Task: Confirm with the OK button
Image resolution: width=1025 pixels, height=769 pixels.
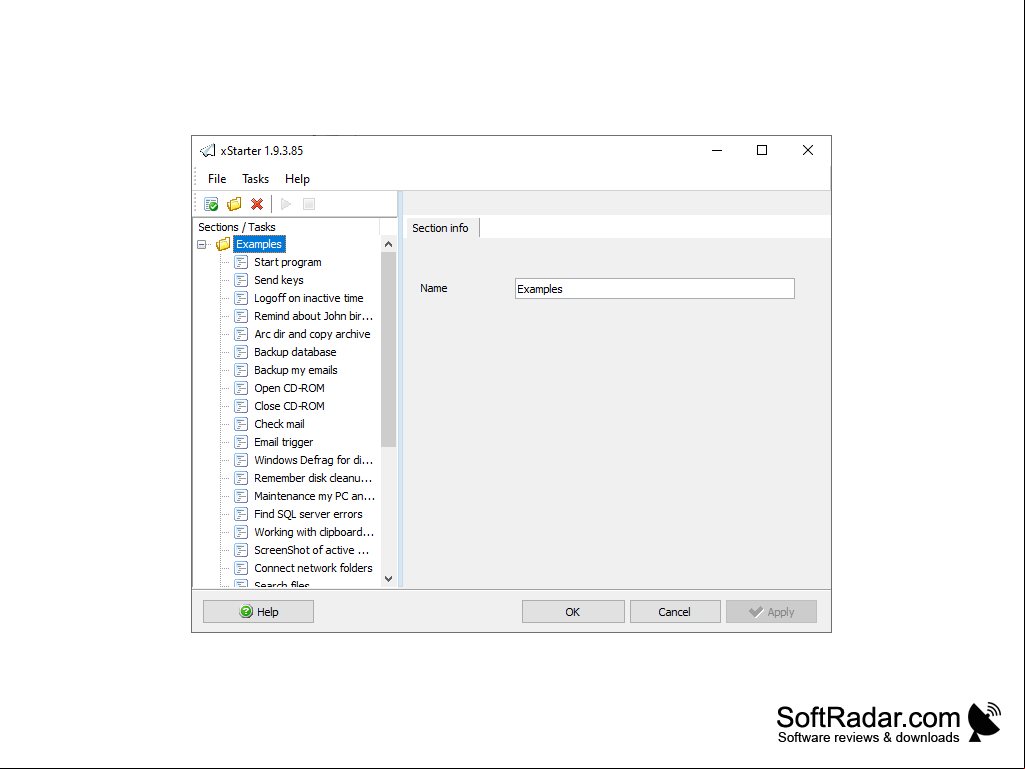Action: [x=573, y=611]
